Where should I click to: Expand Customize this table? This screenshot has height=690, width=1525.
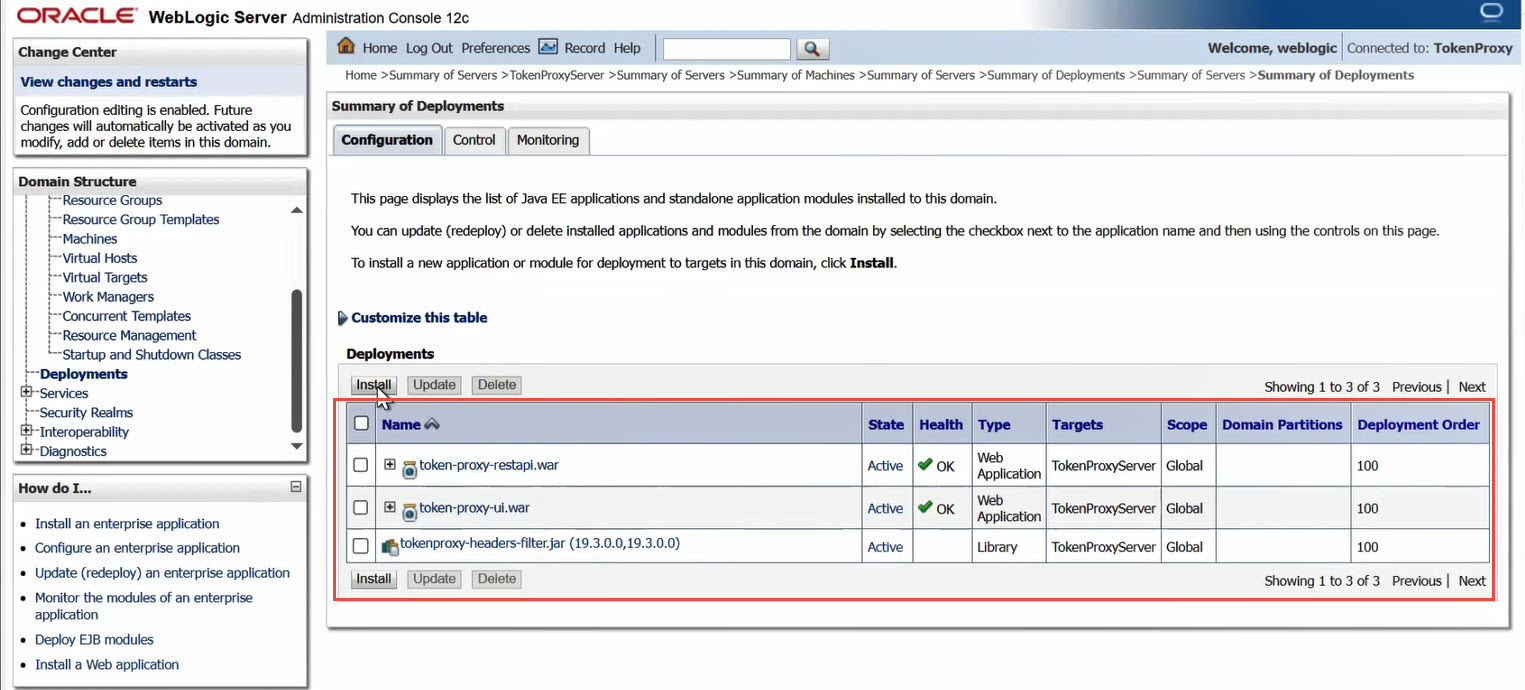(412, 318)
